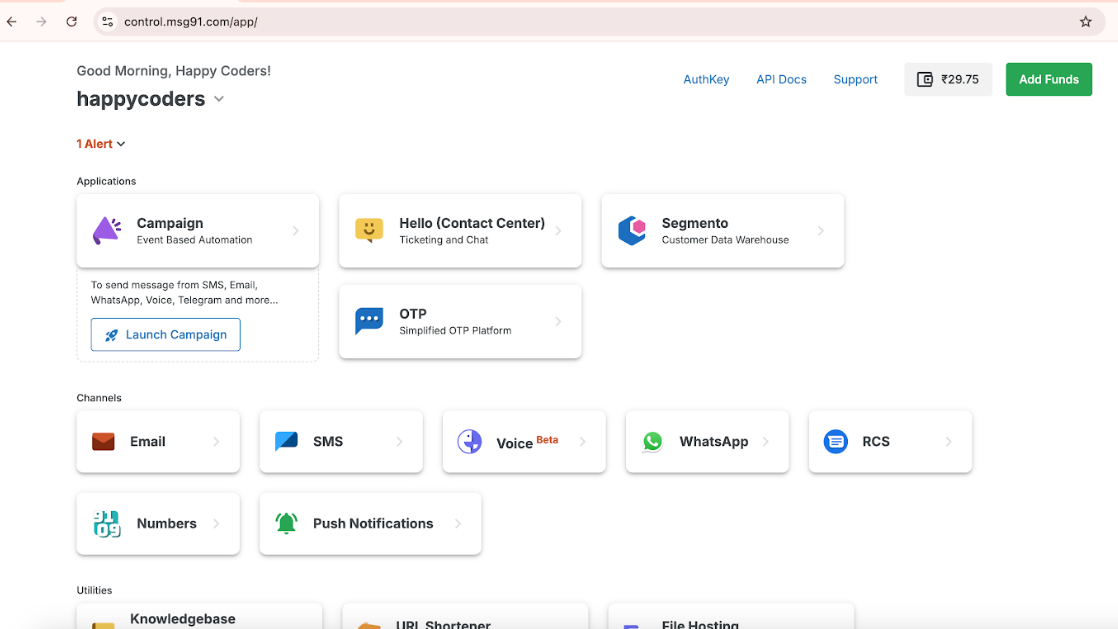The image size is (1118, 629).
Task: Click the Numbers digits icon
Action: [106, 523]
